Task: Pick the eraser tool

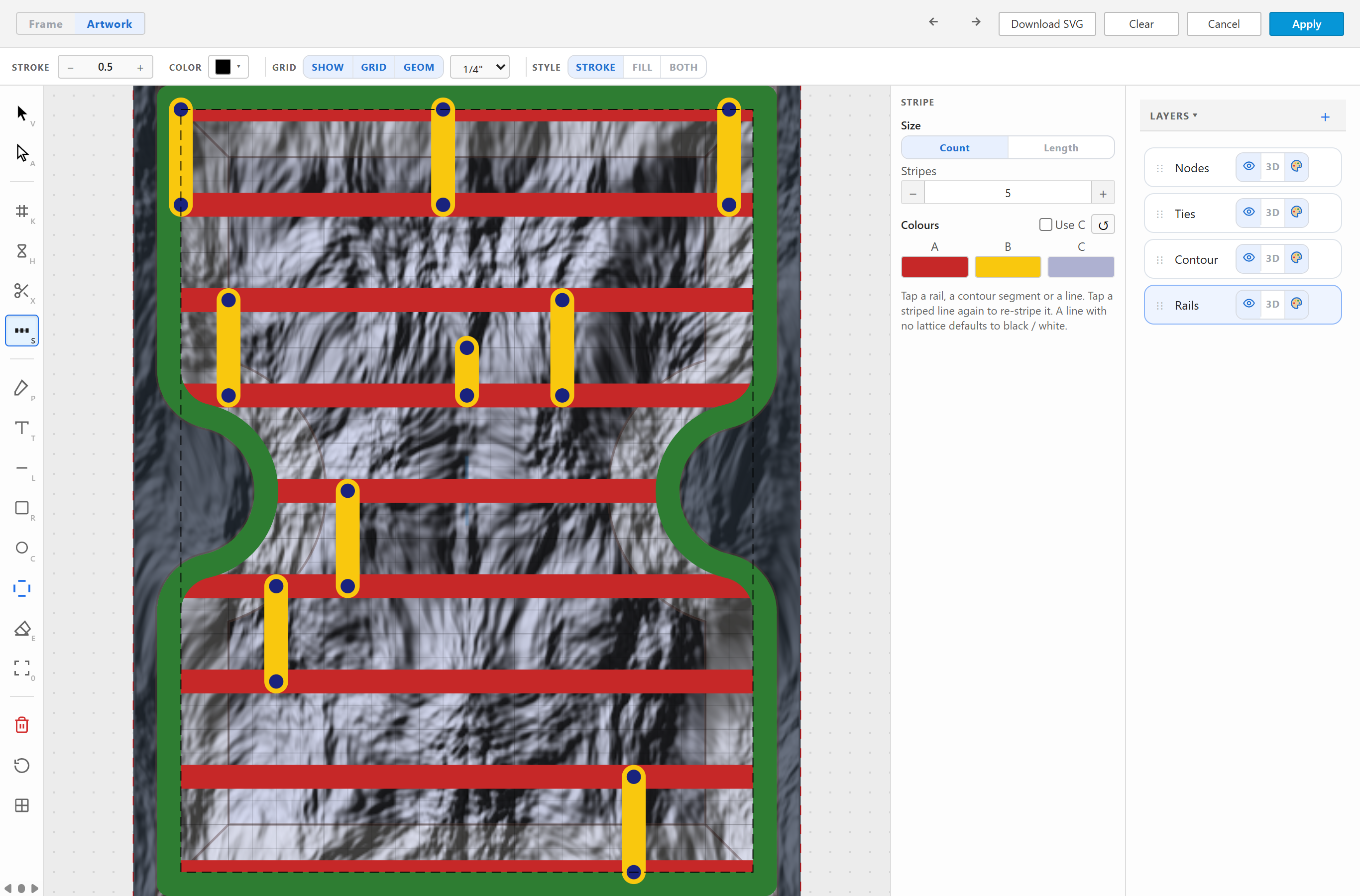Action: pyautogui.click(x=22, y=629)
